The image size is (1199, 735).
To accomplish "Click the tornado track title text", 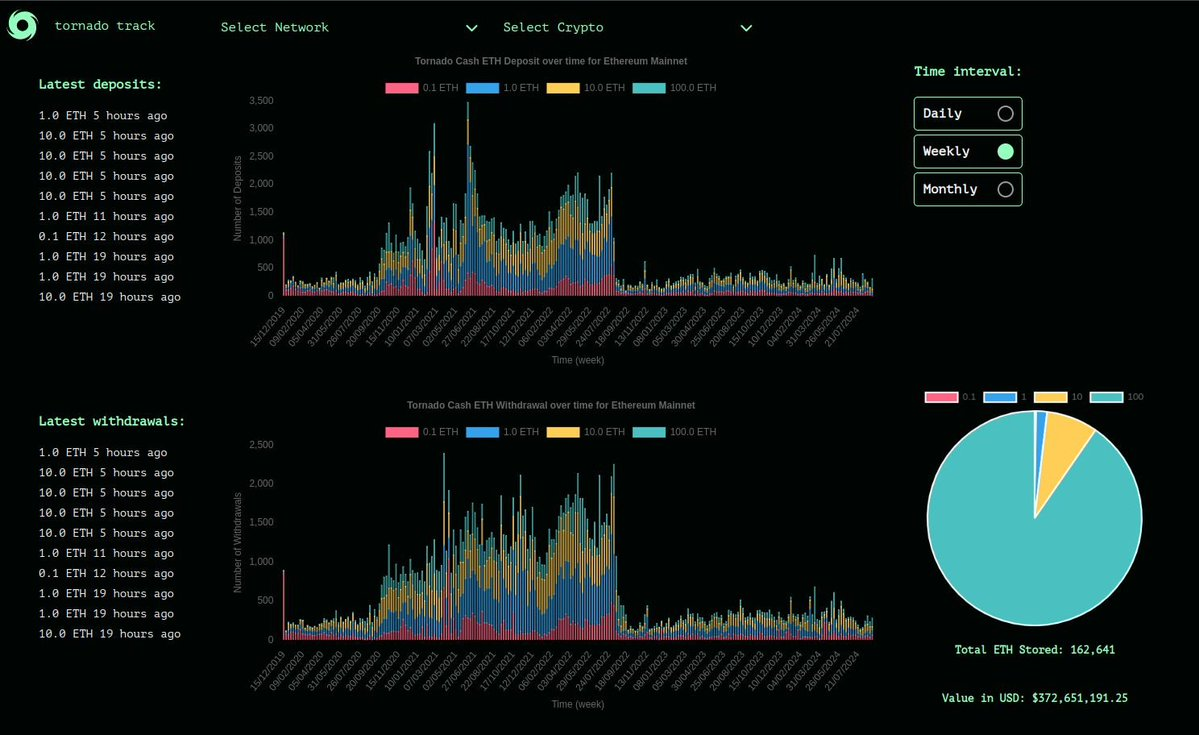I will pos(105,26).
